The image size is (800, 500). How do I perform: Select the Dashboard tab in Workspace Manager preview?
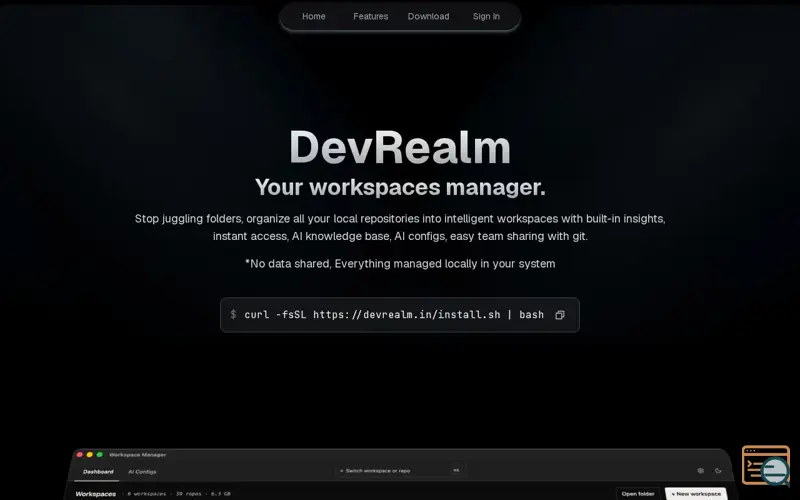(x=98, y=472)
